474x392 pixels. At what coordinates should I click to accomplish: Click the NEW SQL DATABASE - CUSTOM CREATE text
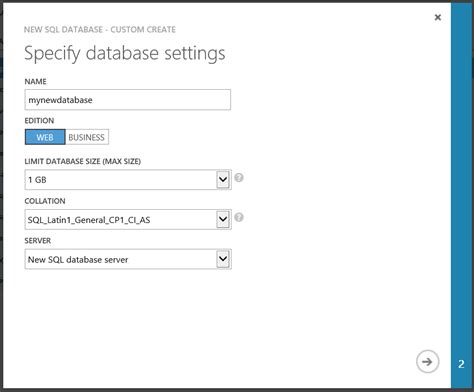(100, 29)
